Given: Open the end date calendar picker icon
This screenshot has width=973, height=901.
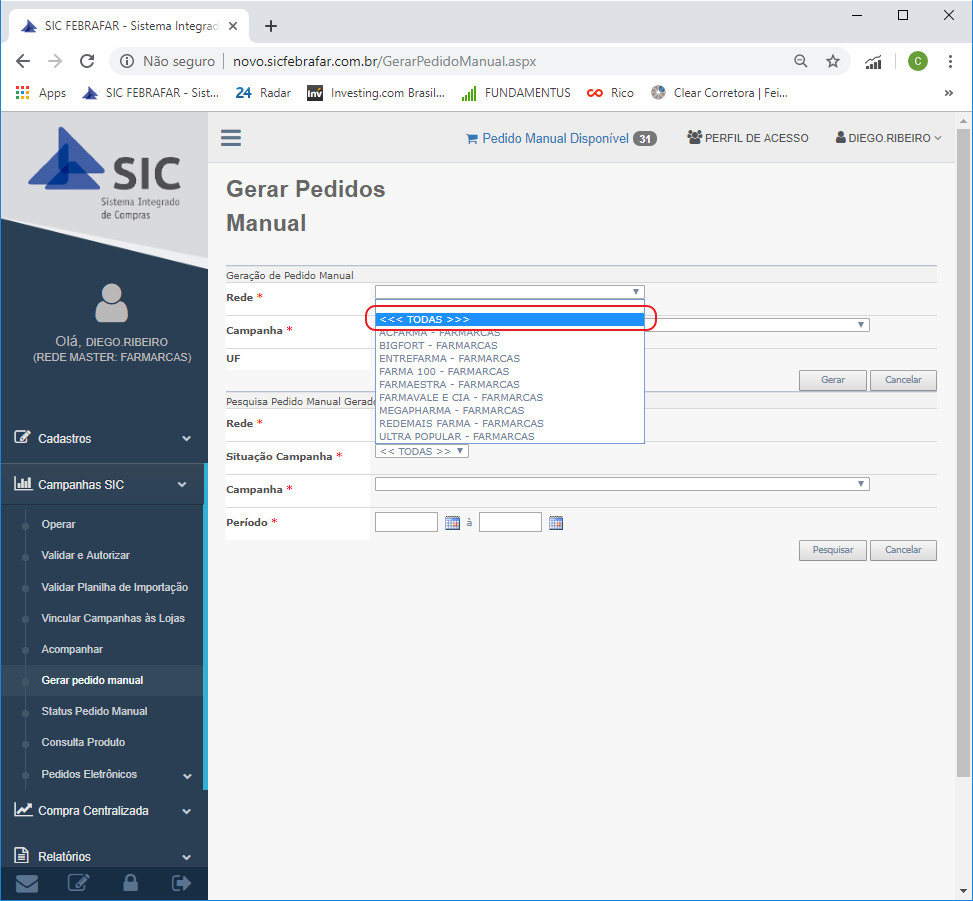Looking at the screenshot, I should pos(556,523).
